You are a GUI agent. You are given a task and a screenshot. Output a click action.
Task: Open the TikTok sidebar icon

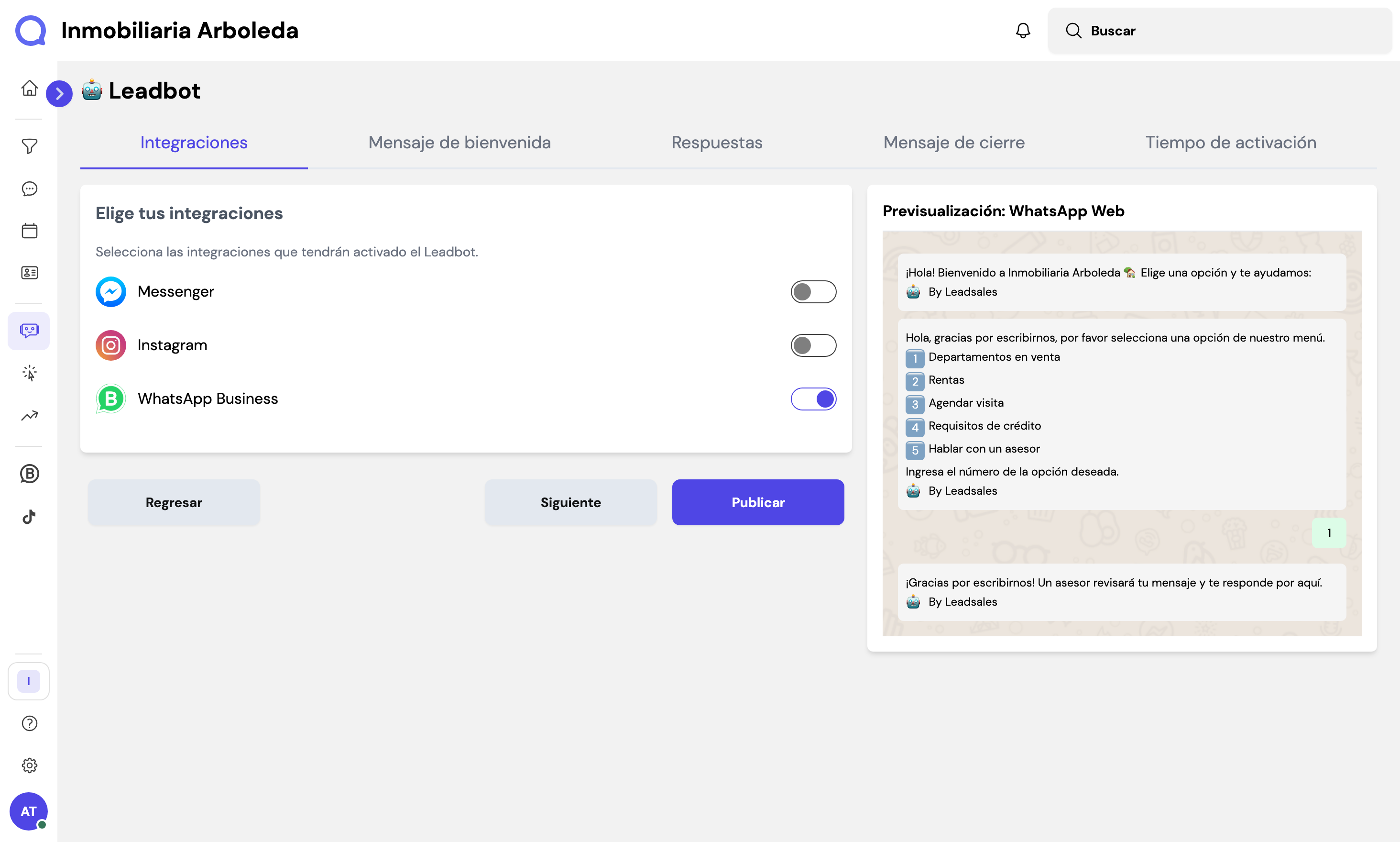point(30,516)
